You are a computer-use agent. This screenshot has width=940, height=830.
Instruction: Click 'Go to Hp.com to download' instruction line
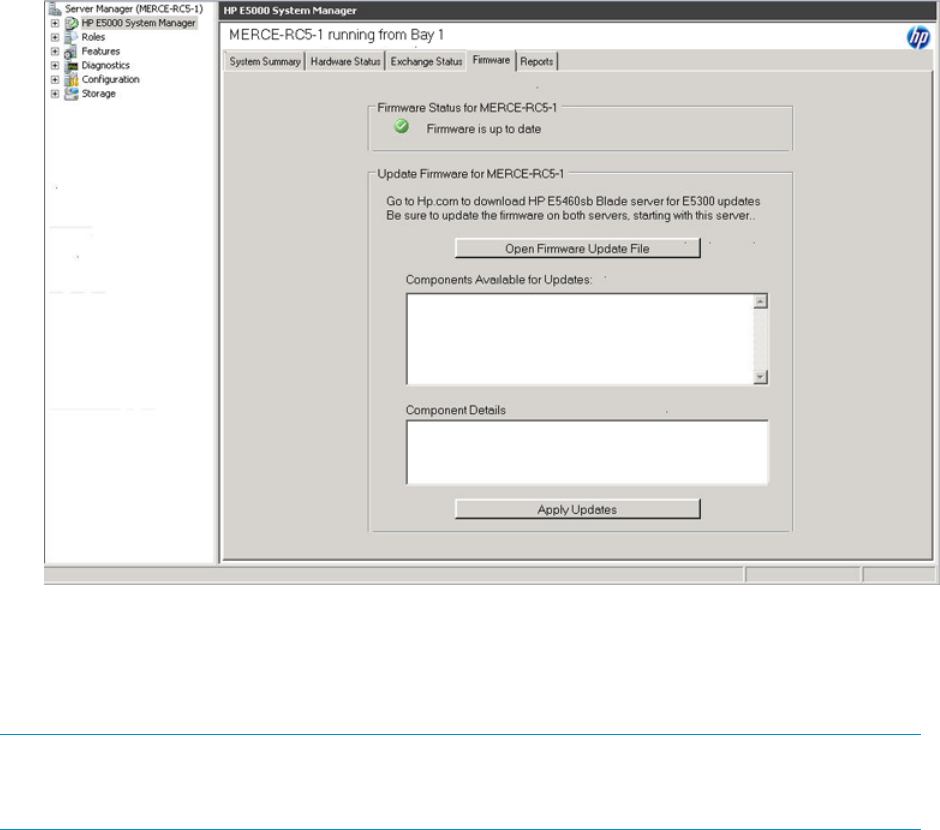(573, 201)
